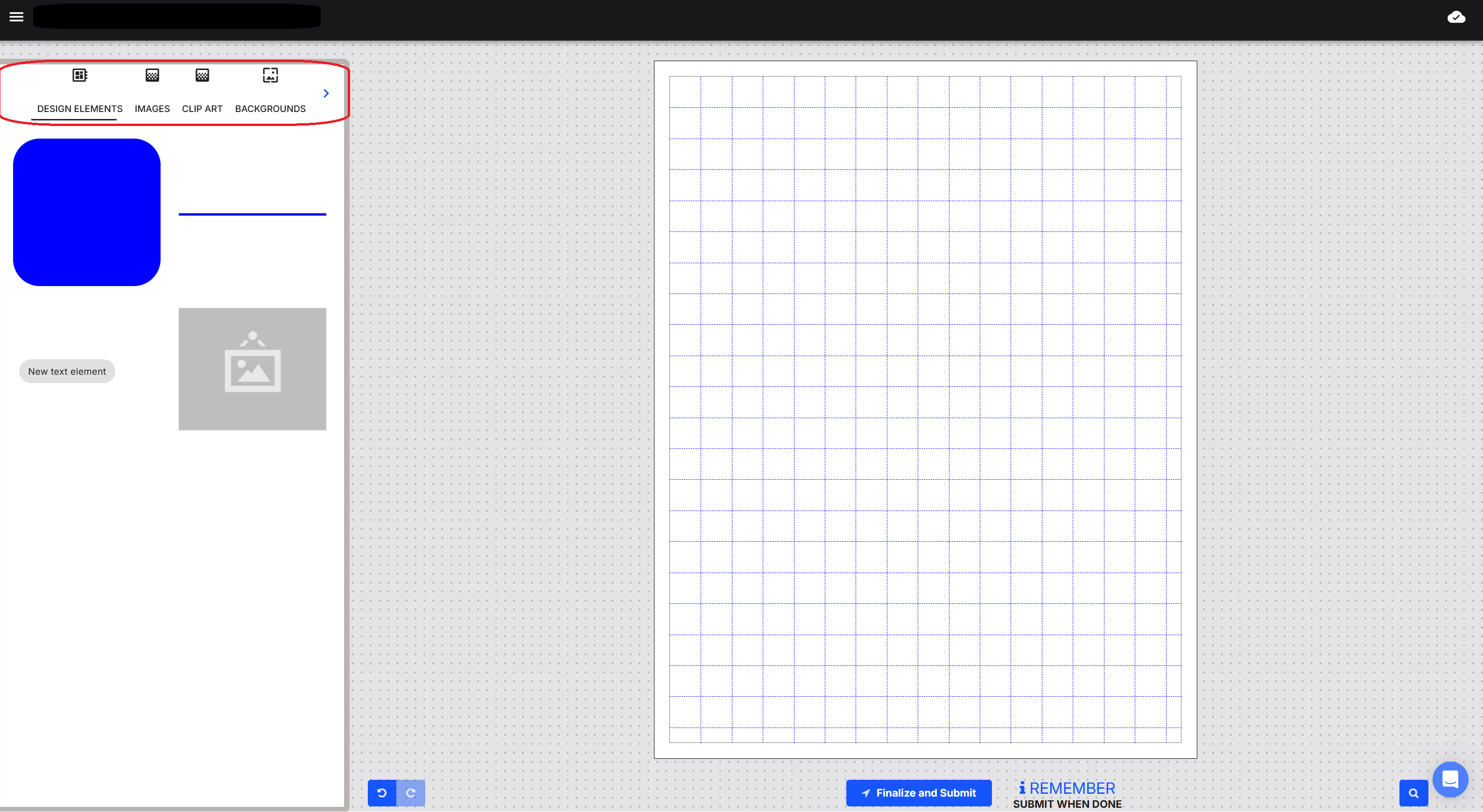Open the chat support bubble
Screen dimensions: 1483x812
(x=1449, y=778)
